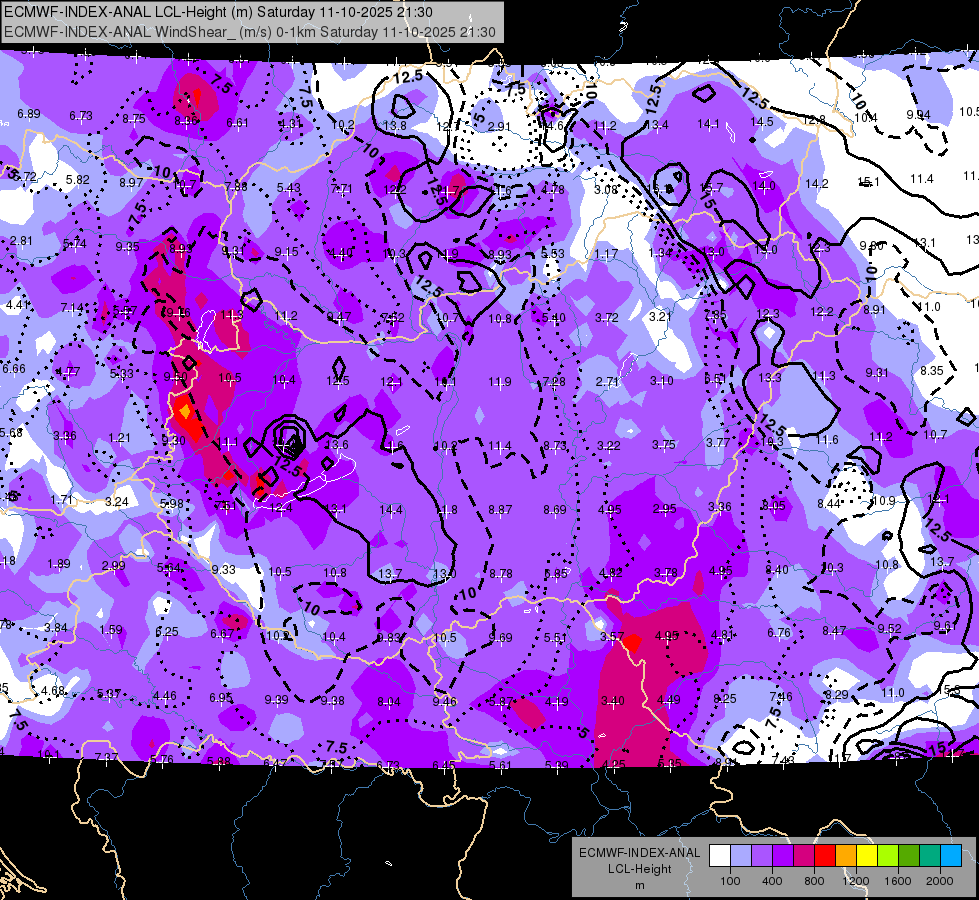The height and width of the screenshot is (900, 979).
Task: Select the WindShear 0-1km title line
Action: click(x=250, y=32)
